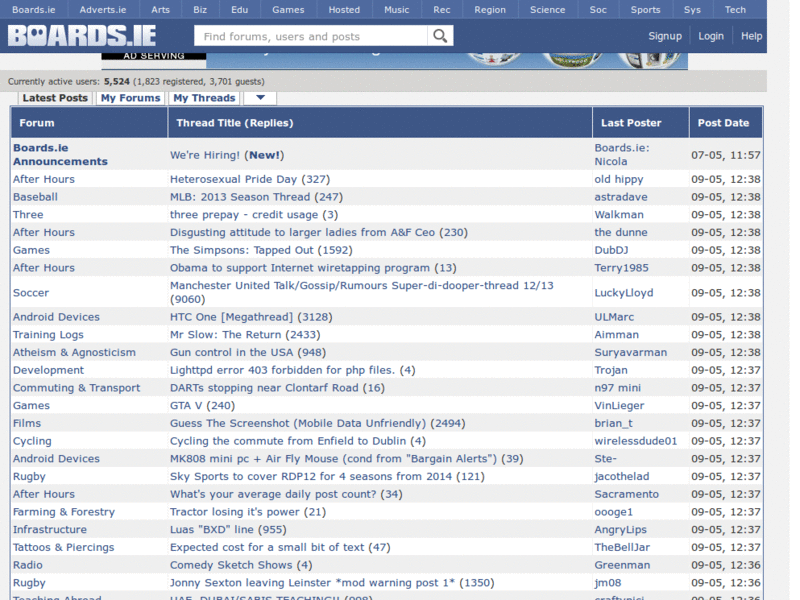This screenshot has width=800, height=600.
Task: Open the Lighttpd error 403 forbidden thread
Action: tap(283, 370)
